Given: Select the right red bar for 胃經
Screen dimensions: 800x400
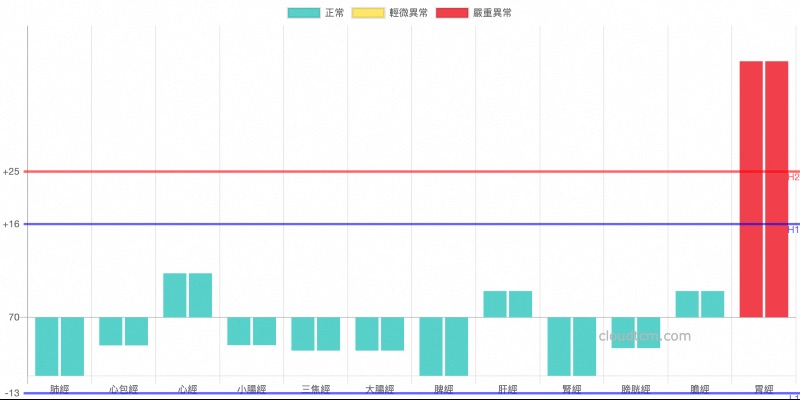Looking at the screenshot, I should (x=777, y=189).
